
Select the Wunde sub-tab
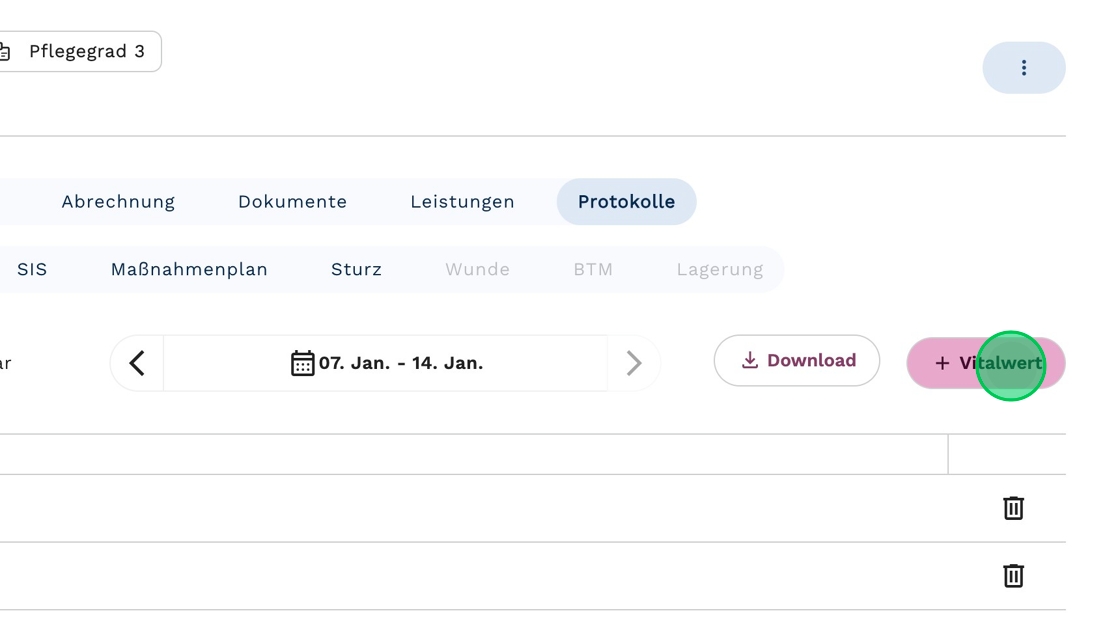477,269
